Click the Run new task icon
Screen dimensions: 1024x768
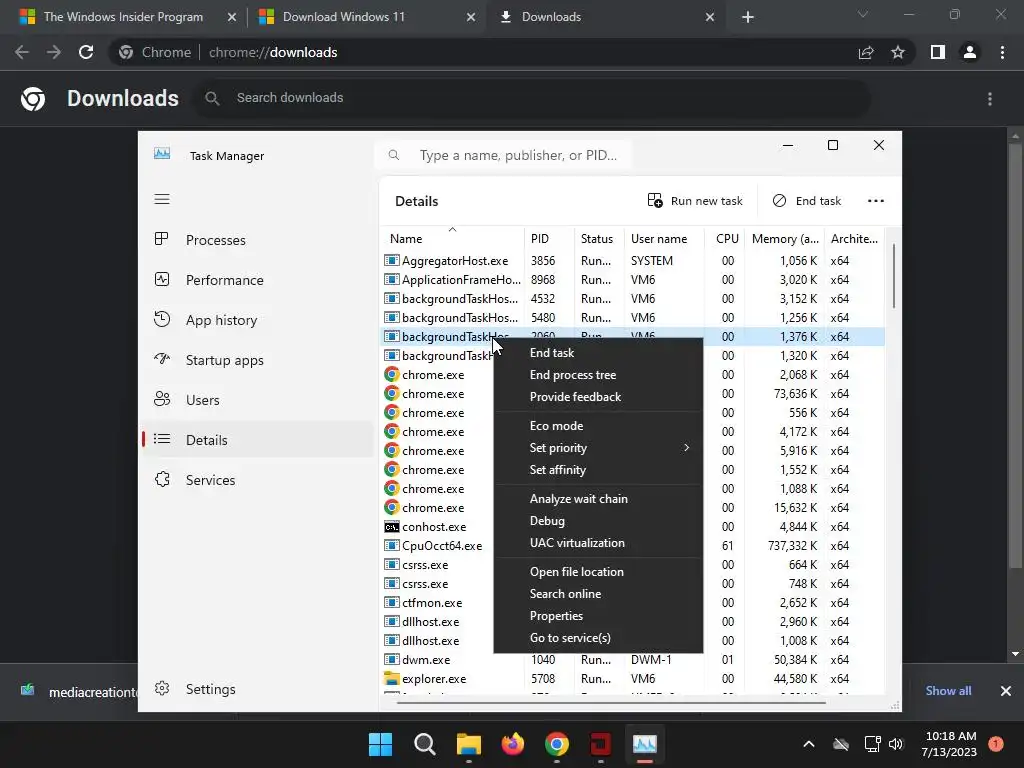654,200
